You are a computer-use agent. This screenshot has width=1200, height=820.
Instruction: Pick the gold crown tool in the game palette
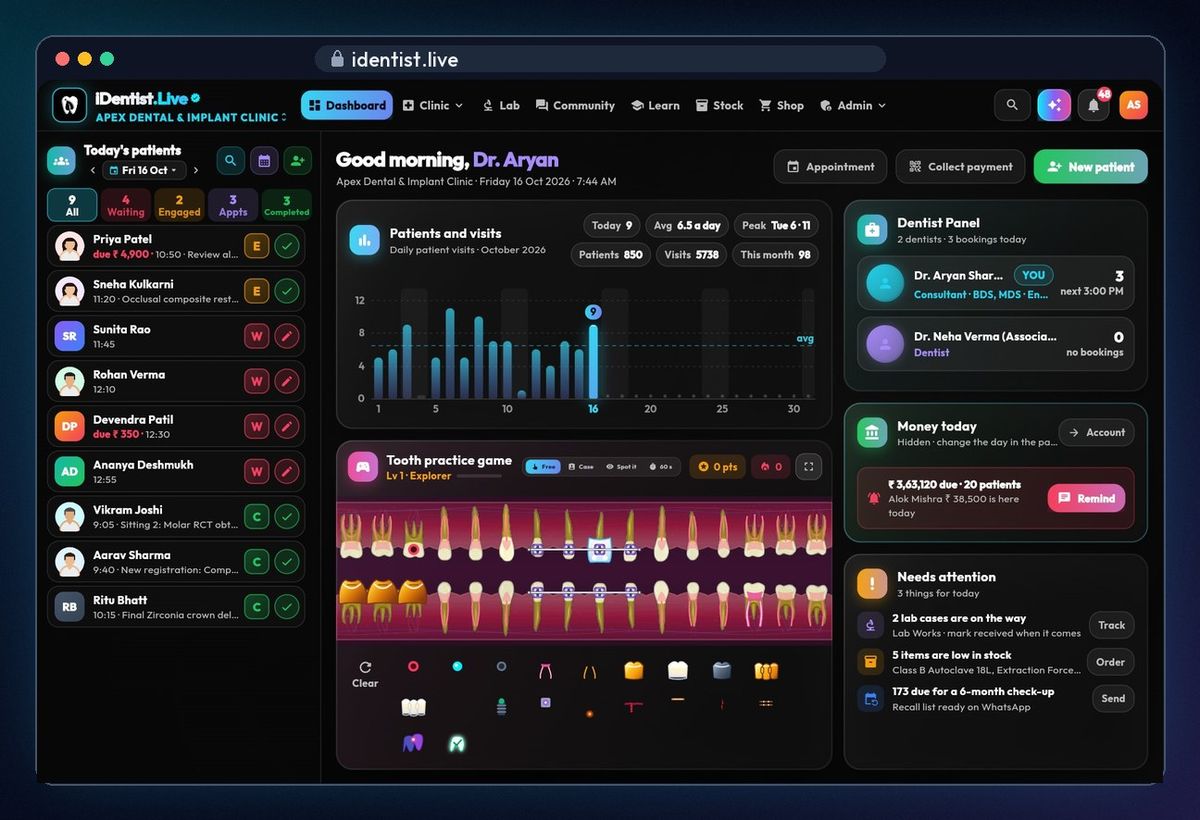click(x=633, y=670)
